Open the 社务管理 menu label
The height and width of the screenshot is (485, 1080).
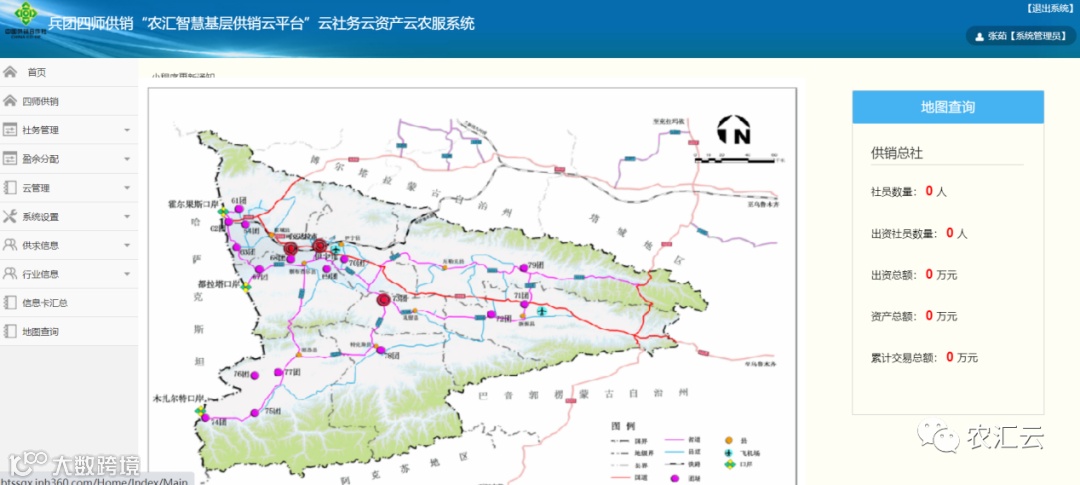pyautogui.click(x=41, y=130)
